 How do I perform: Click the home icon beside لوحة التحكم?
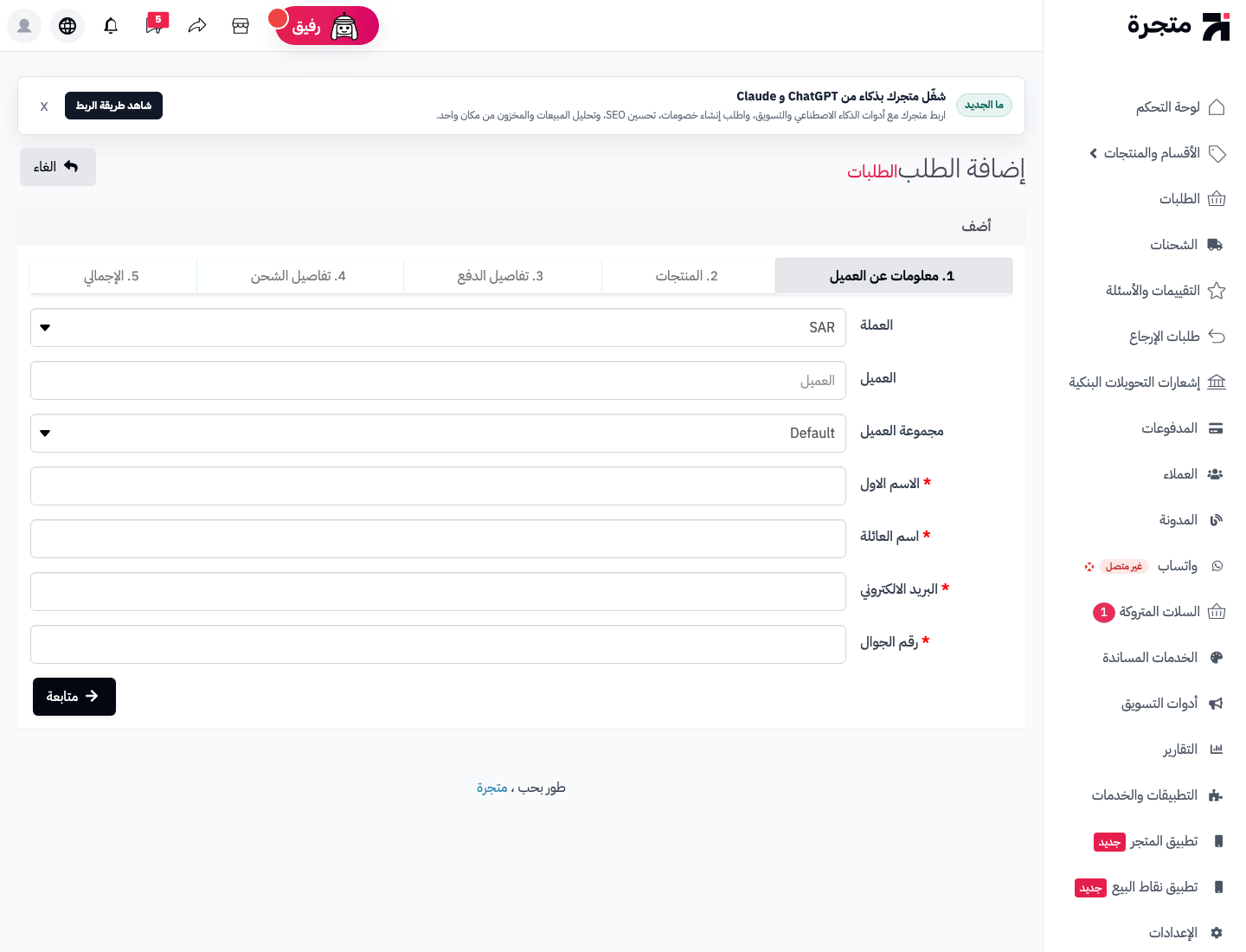1217,107
